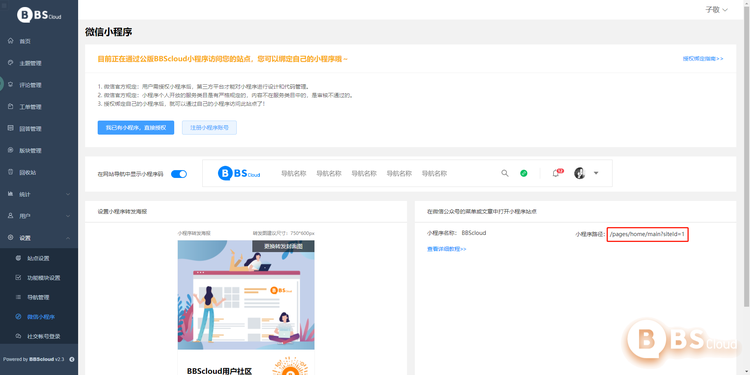Click the green mini-program icon in preview
Screen dimensions: 750x375
coord(524,173)
